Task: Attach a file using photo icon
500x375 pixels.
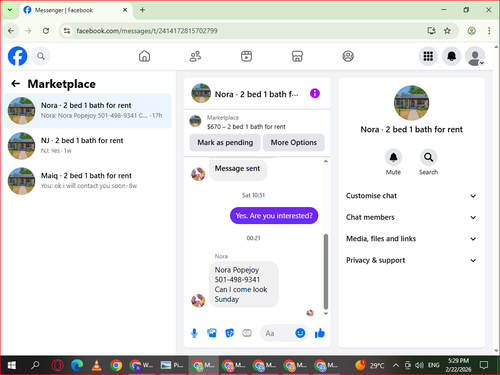Action: coord(212,333)
